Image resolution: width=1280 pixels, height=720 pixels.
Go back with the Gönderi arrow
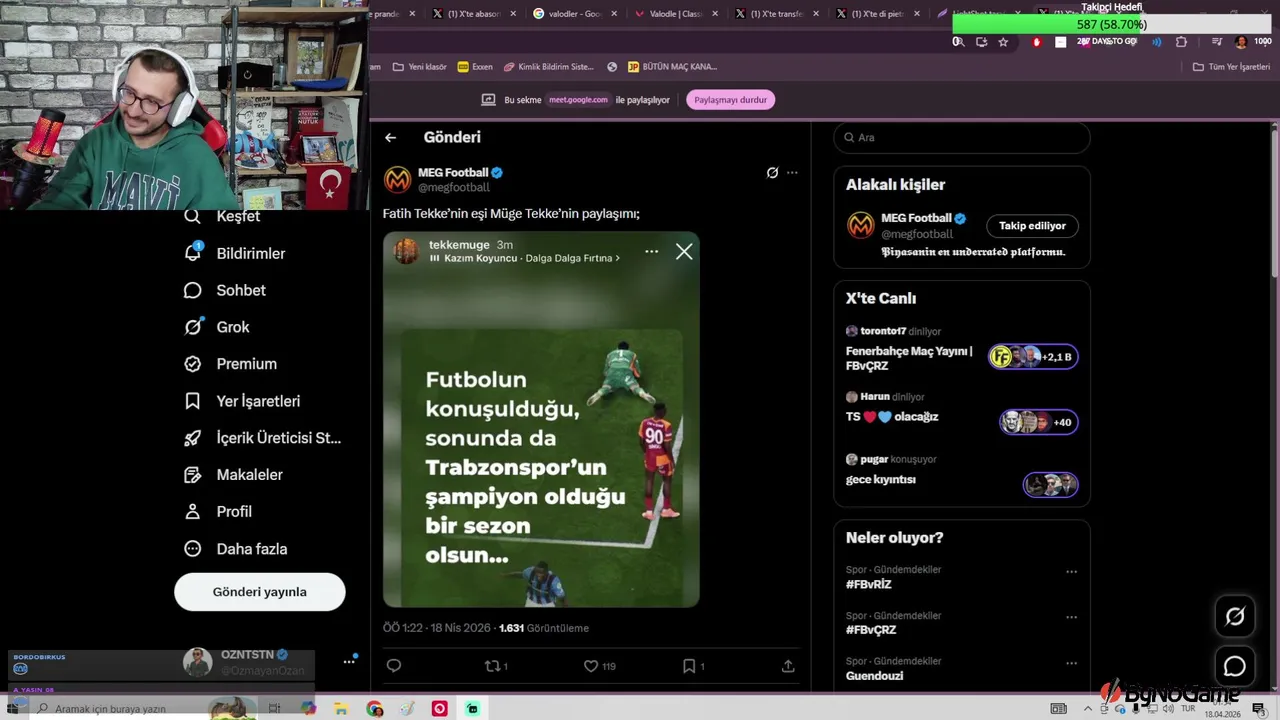click(x=391, y=138)
